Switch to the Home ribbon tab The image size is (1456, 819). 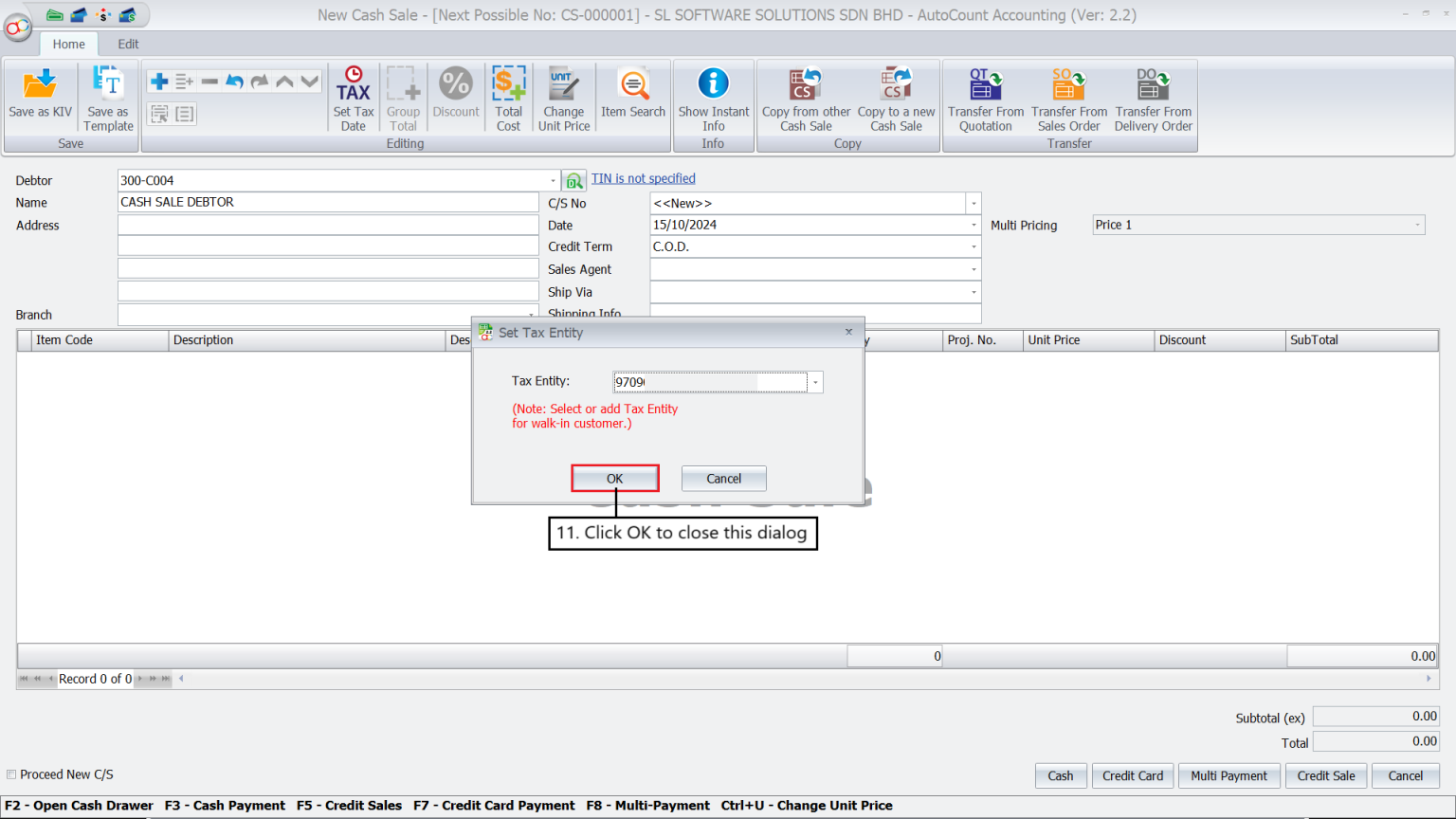coord(68,44)
